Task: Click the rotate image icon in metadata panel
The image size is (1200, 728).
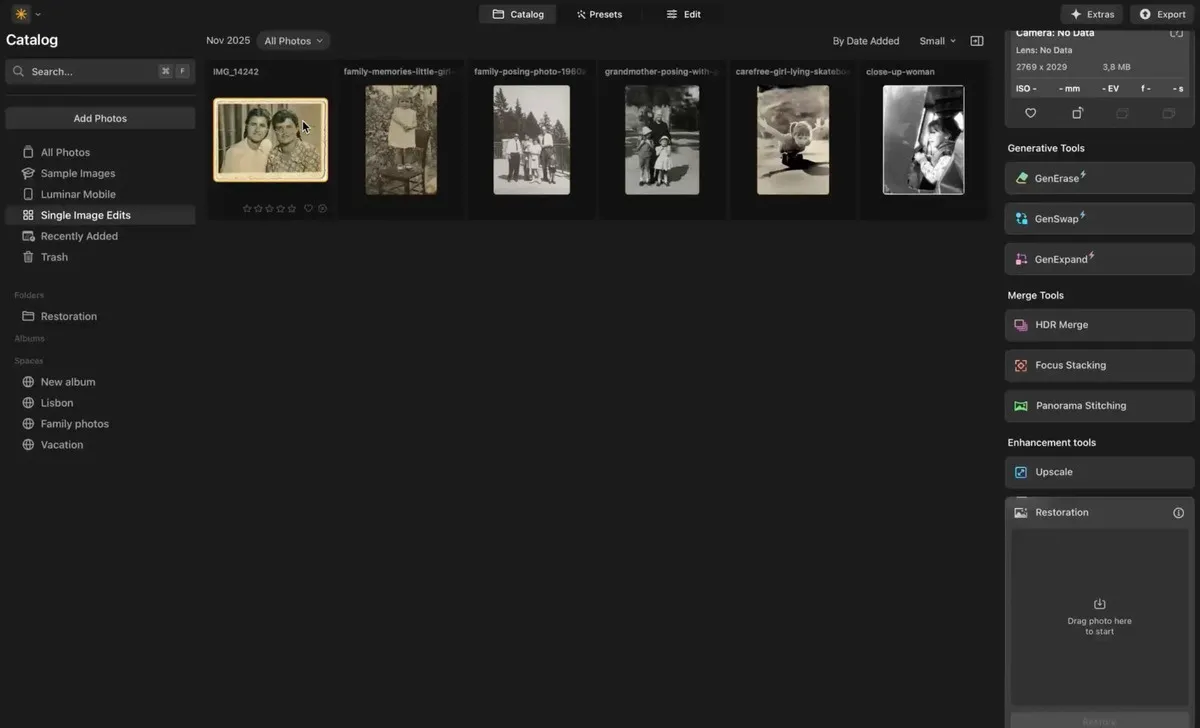Action: [1077, 113]
